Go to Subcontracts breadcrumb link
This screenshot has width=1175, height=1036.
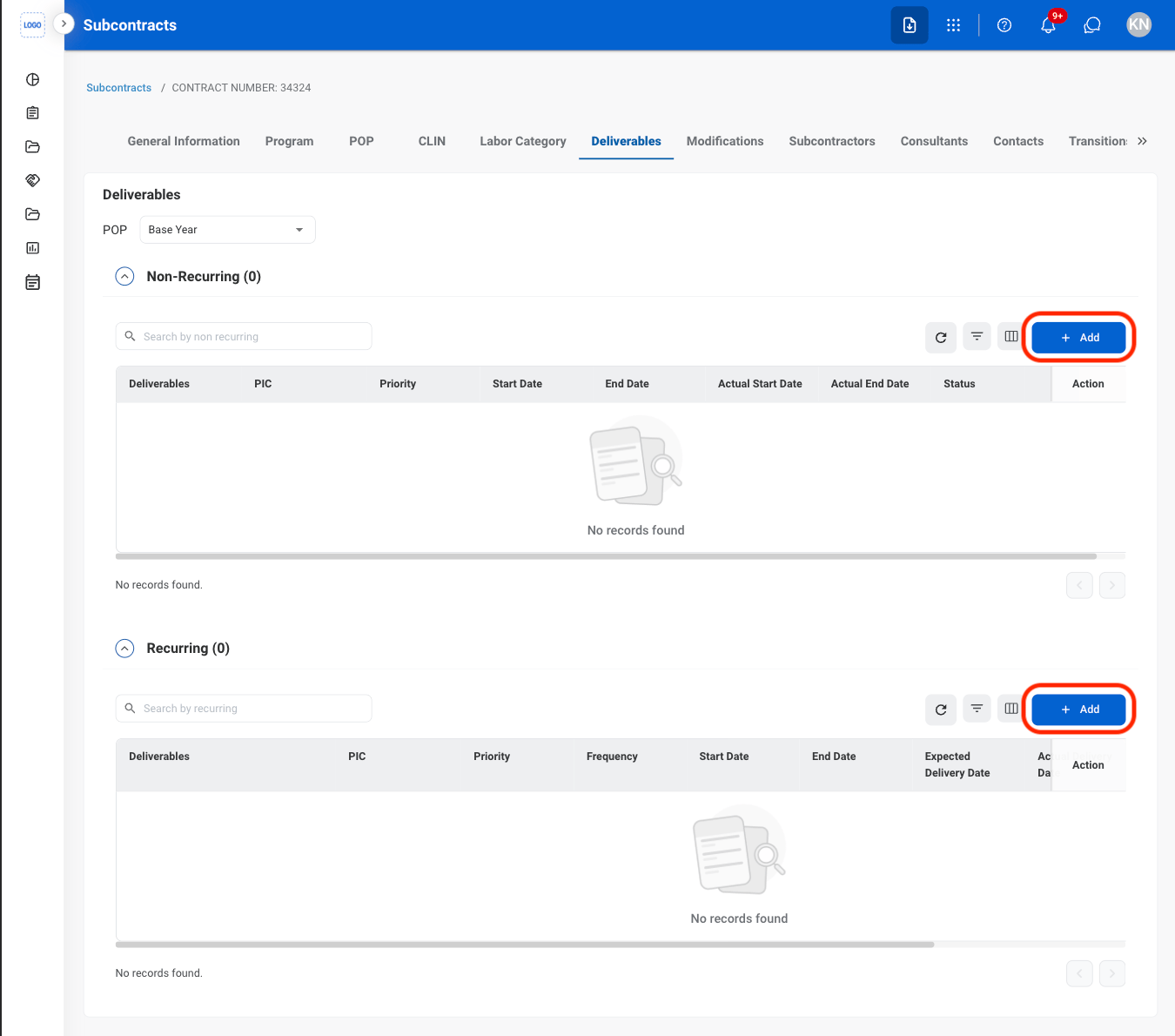pos(118,88)
